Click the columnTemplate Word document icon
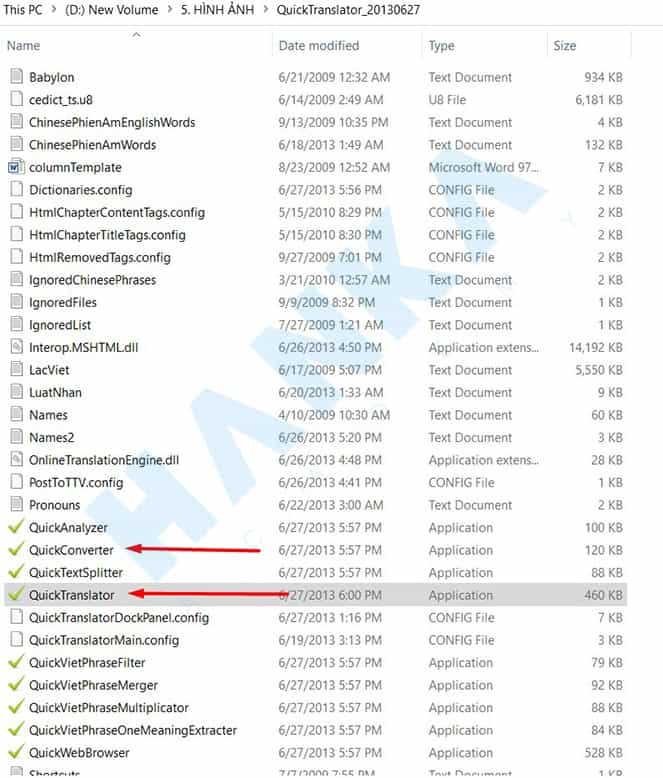The height and width of the screenshot is (778, 663). (x=16, y=167)
